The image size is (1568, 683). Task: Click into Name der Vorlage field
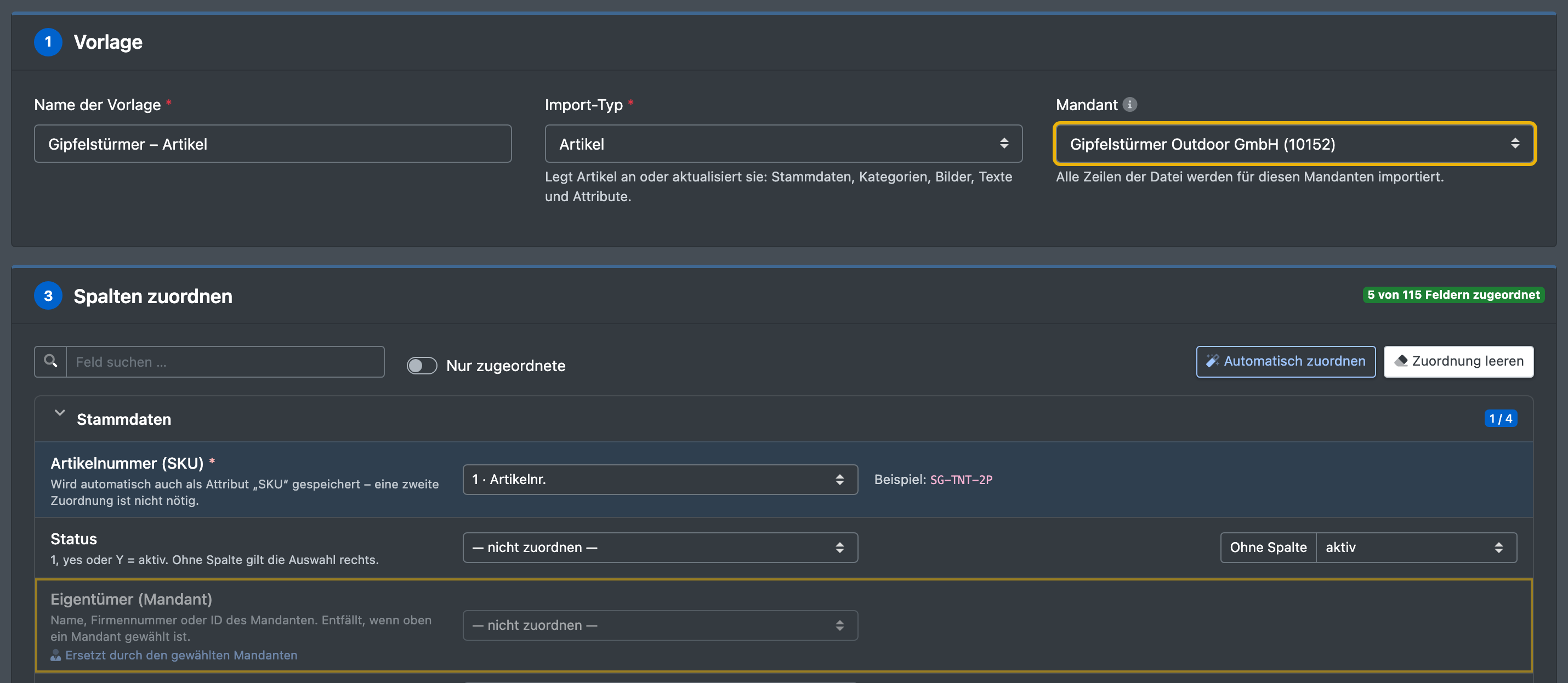point(272,144)
